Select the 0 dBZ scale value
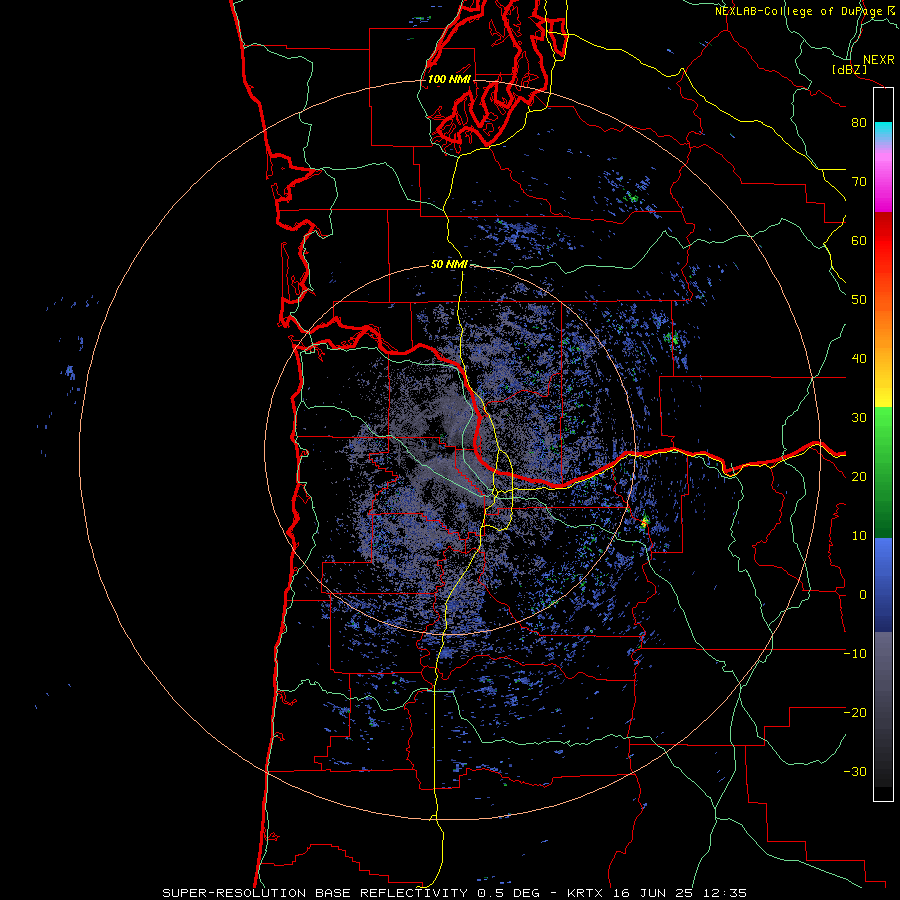The width and height of the screenshot is (900, 900). [x=863, y=595]
